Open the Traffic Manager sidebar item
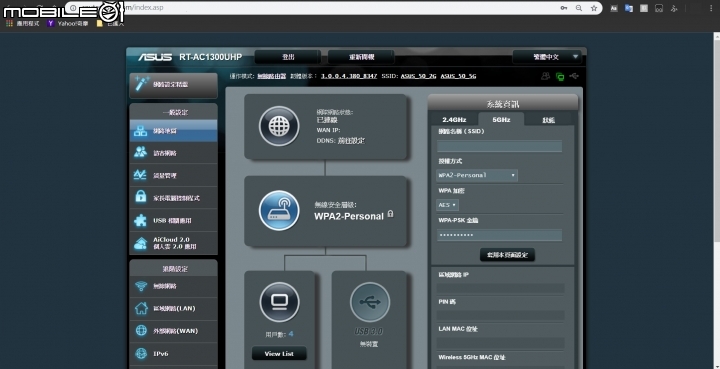This screenshot has height=369, width=720. [173, 176]
